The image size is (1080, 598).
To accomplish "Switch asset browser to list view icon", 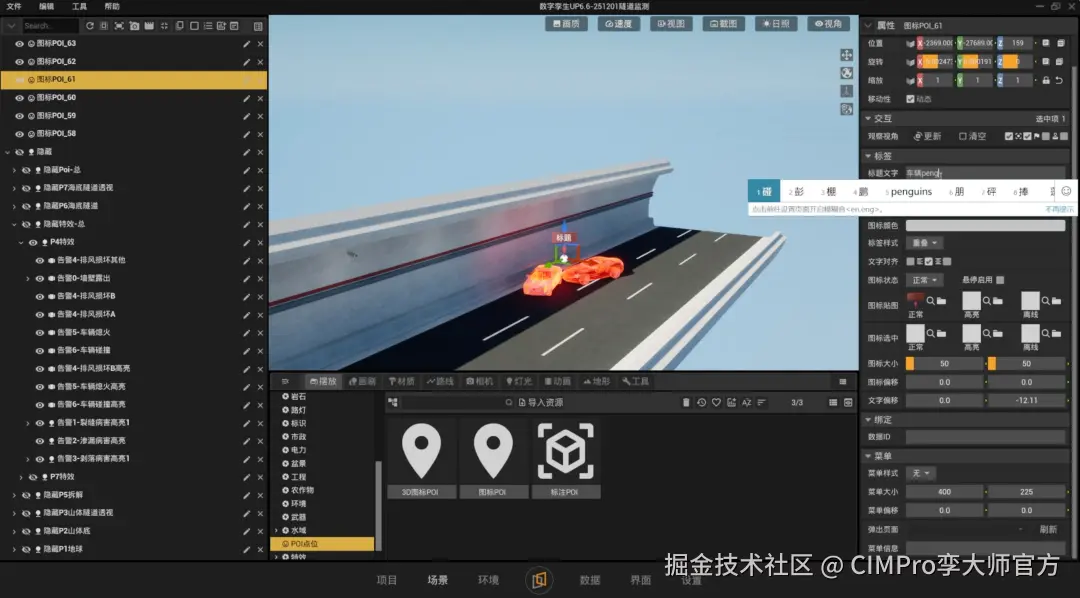I will 833,402.
